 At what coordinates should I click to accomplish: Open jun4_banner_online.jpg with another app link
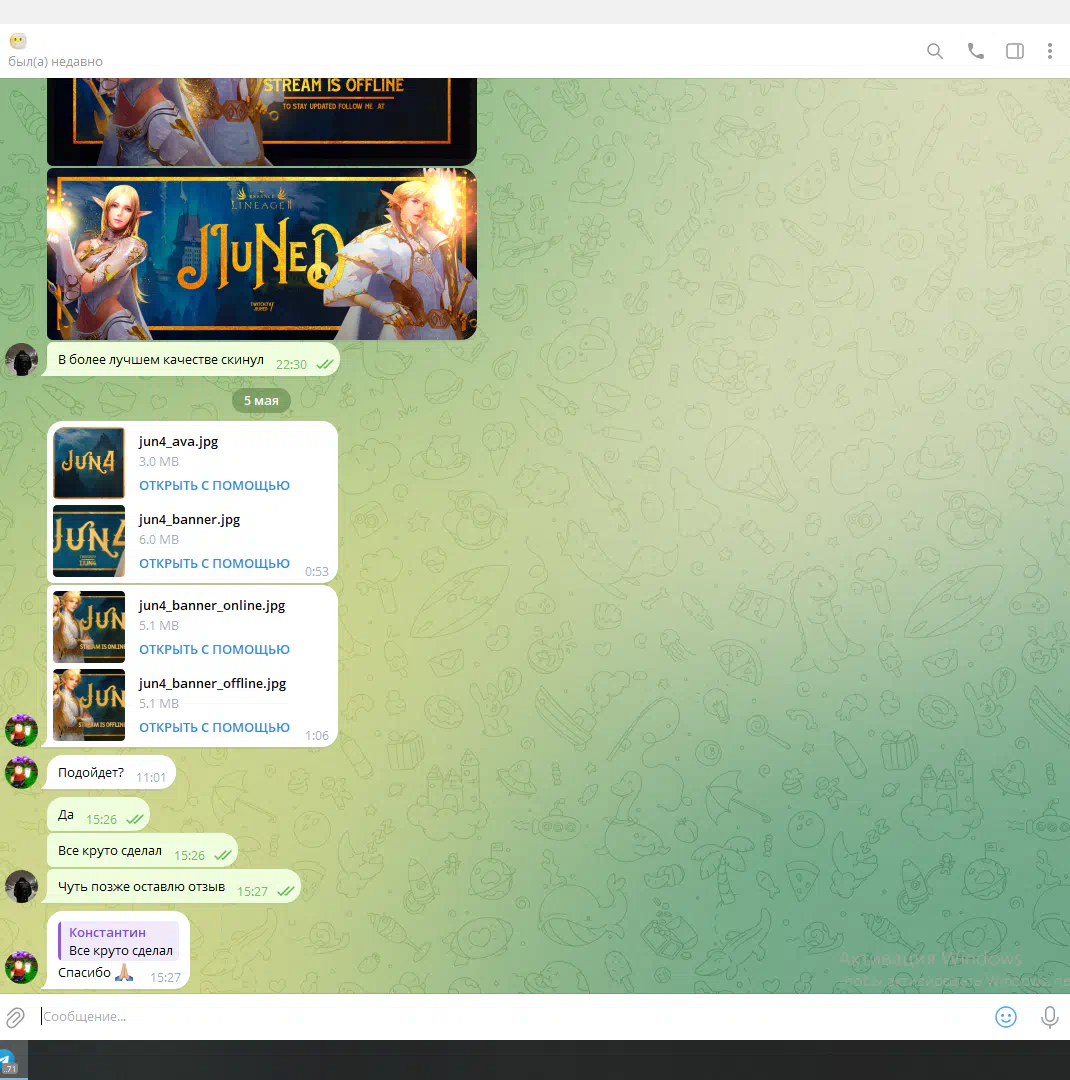[x=214, y=650]
